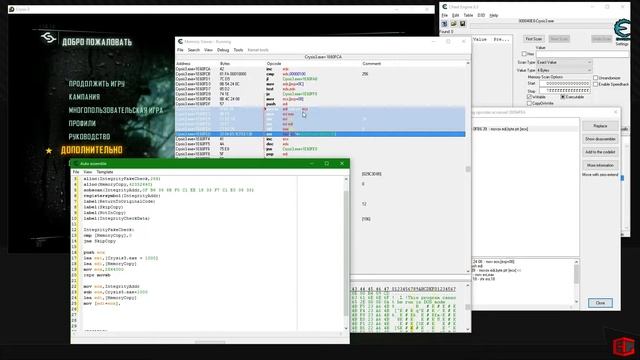Click the open folder icon in Cheat Engine toolbar

[x=453, y=24]
